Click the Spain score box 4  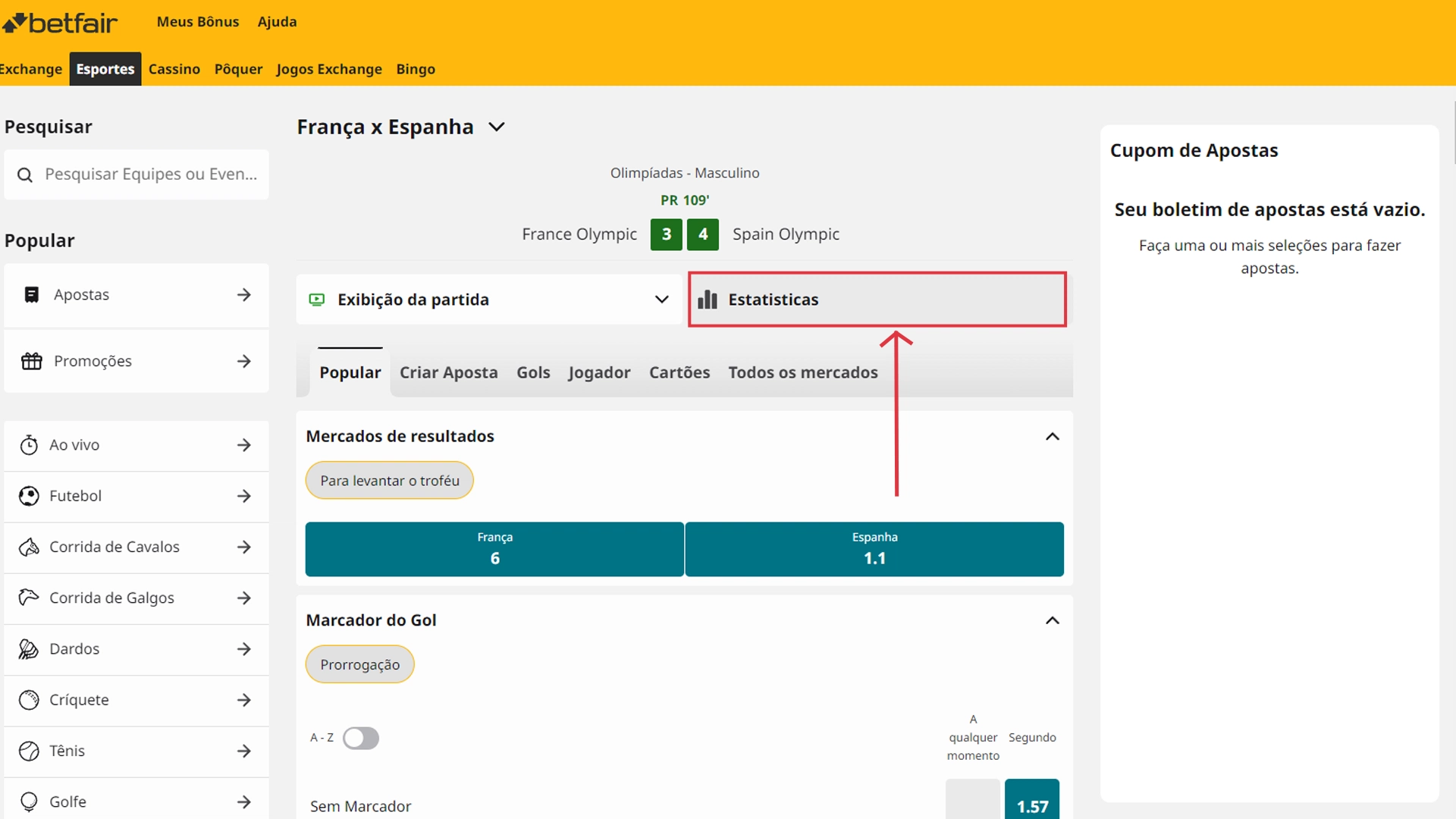[x=703, y=234]
